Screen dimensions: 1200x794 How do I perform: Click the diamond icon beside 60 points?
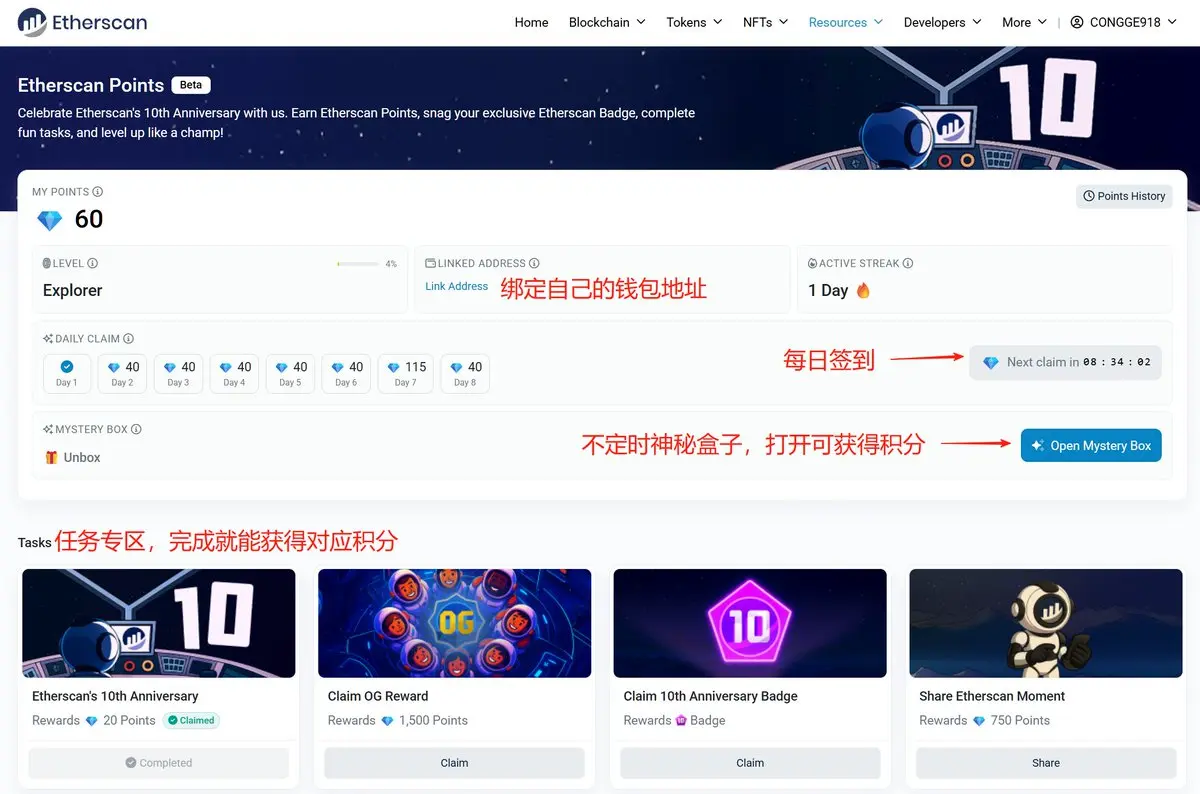coord(49,220)
